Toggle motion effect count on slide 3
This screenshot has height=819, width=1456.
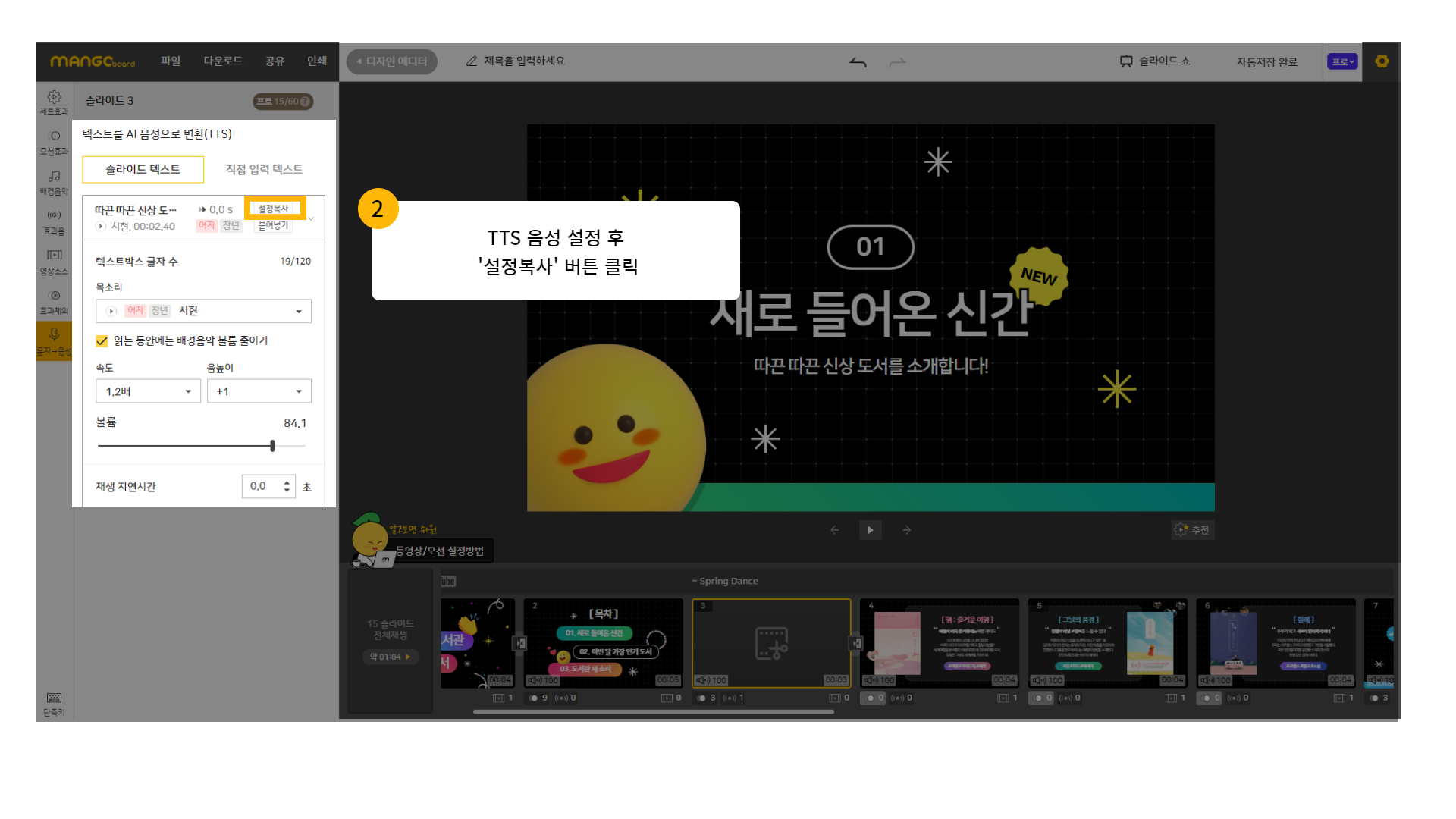[706, 698]
